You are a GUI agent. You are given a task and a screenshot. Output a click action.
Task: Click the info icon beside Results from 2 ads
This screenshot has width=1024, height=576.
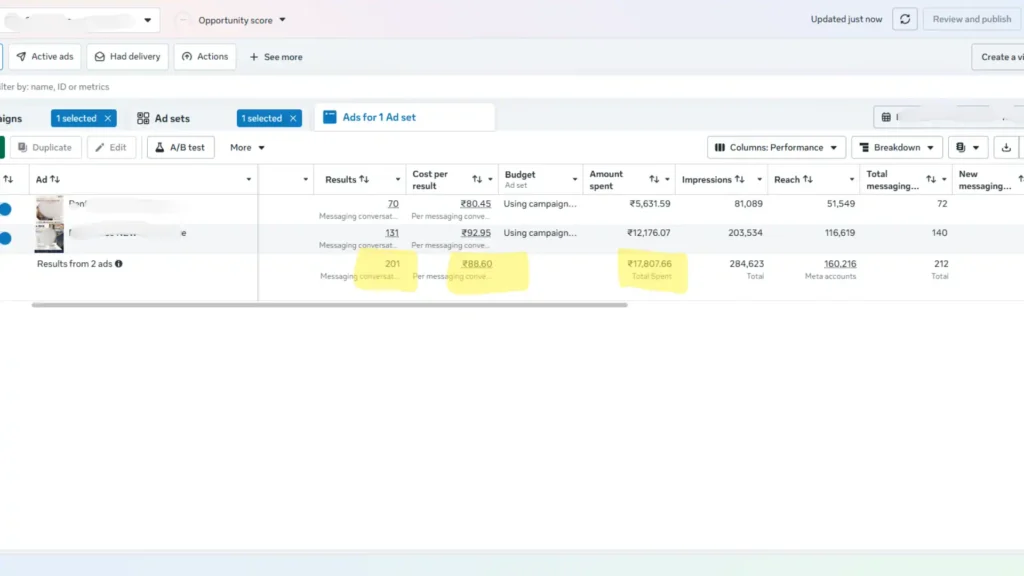[119, 264]
